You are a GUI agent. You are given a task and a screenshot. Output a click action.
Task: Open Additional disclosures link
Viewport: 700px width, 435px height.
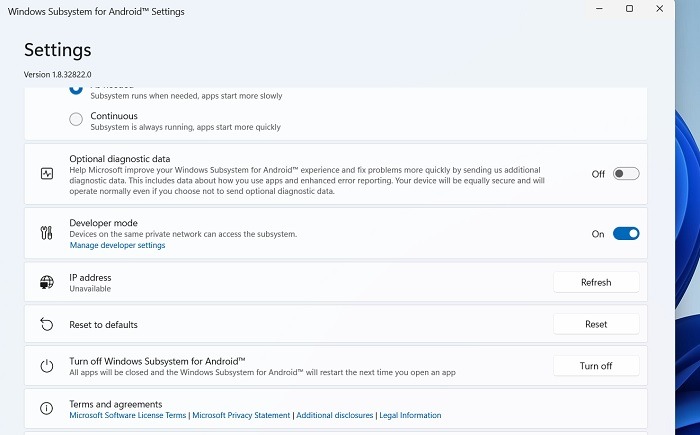[x=334, y=415]
